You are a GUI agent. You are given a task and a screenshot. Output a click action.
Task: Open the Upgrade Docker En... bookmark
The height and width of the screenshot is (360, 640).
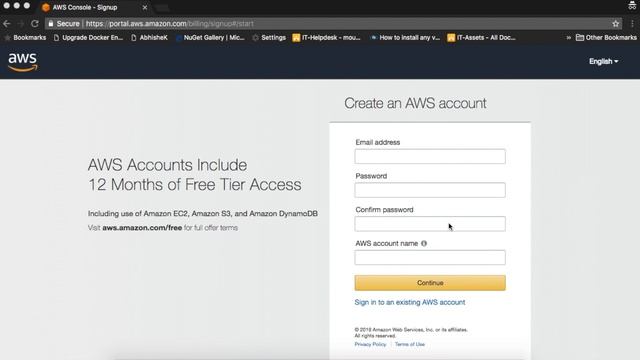(x=88, y=38)
